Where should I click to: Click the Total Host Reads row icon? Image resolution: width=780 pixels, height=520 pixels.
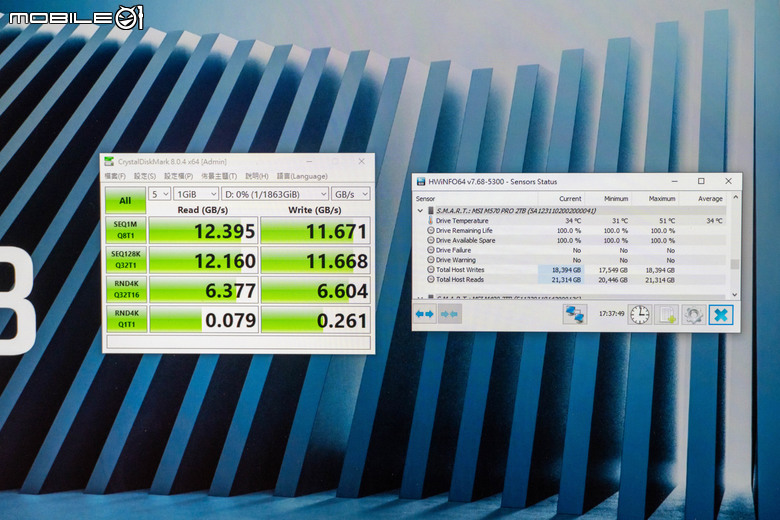tap(431, 279)
